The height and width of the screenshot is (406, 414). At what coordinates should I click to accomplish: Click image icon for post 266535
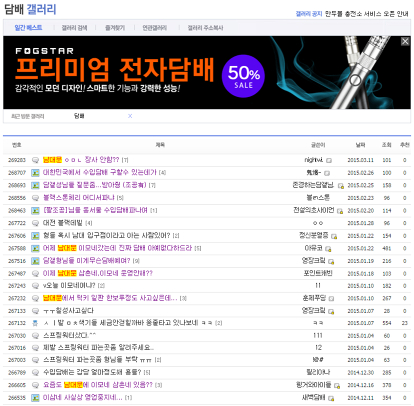(x=35, y=398)
